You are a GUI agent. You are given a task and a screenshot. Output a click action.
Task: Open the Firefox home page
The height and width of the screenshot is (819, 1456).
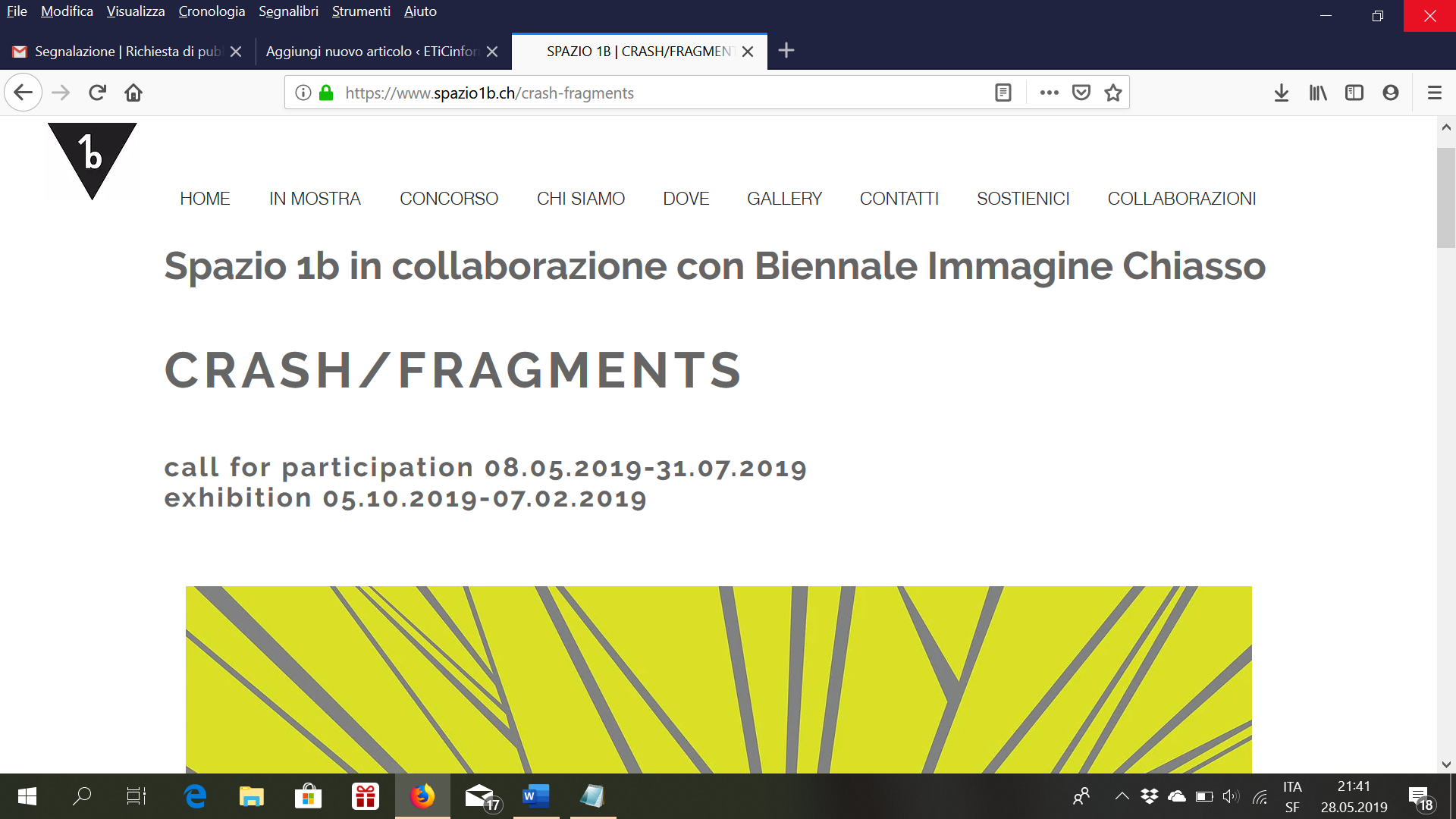coord(133,93)
